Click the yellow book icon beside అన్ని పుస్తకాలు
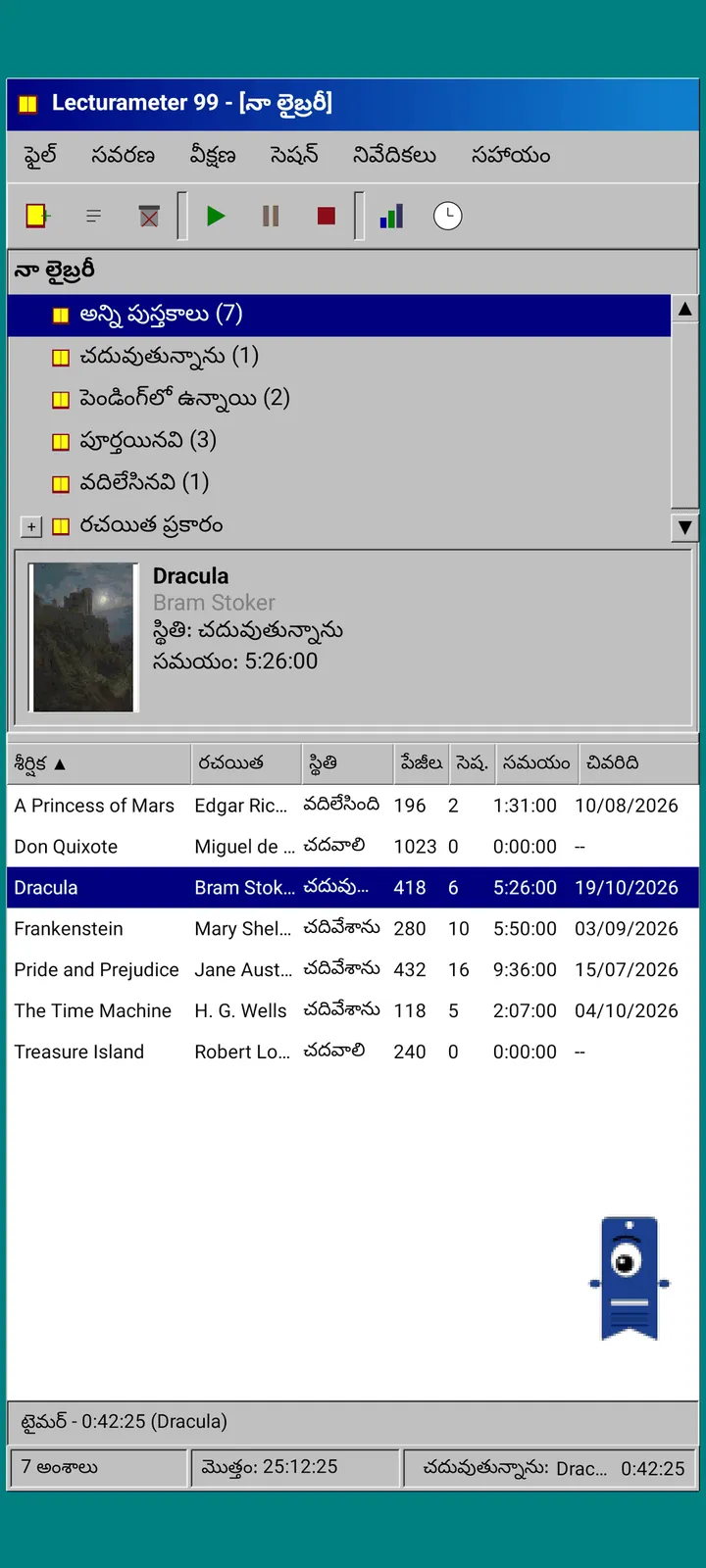Viewport: 706px width, 1568px height. (61, 316)
